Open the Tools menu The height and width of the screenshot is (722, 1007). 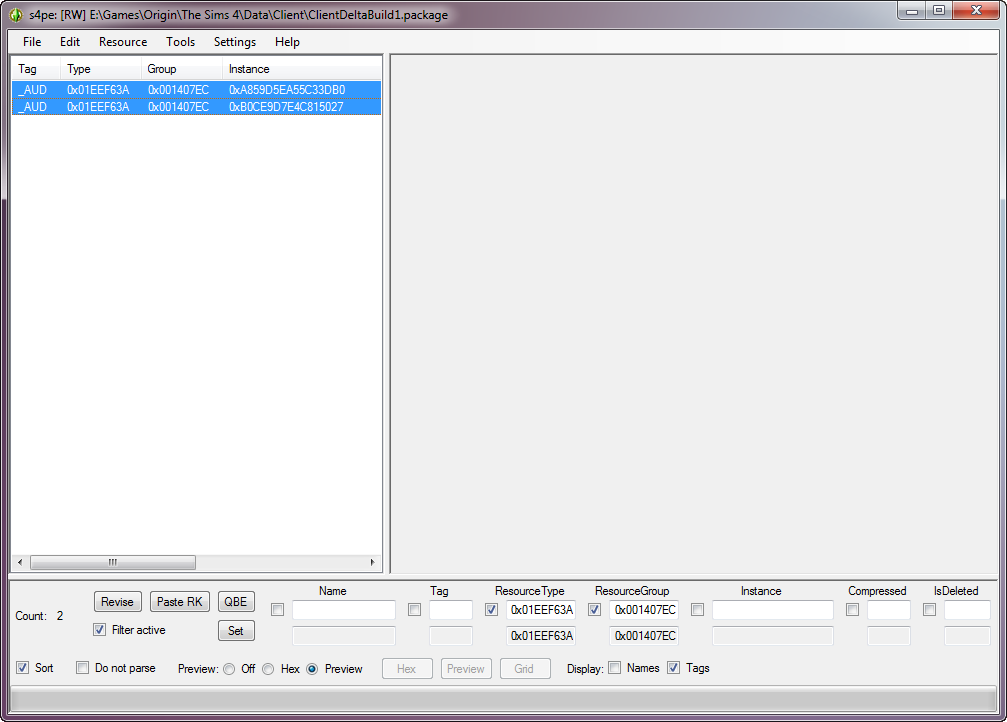coord(180,42)
